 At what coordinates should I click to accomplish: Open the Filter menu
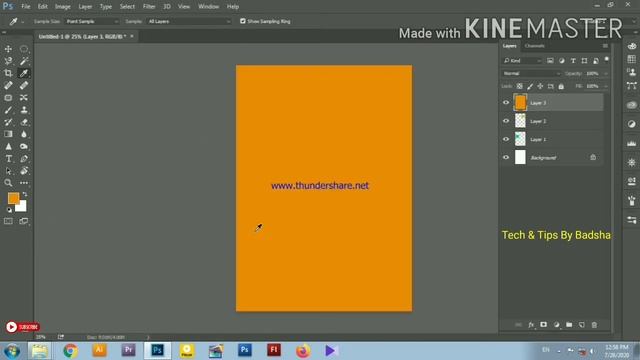pyautogui.click(x=149, y=7)
